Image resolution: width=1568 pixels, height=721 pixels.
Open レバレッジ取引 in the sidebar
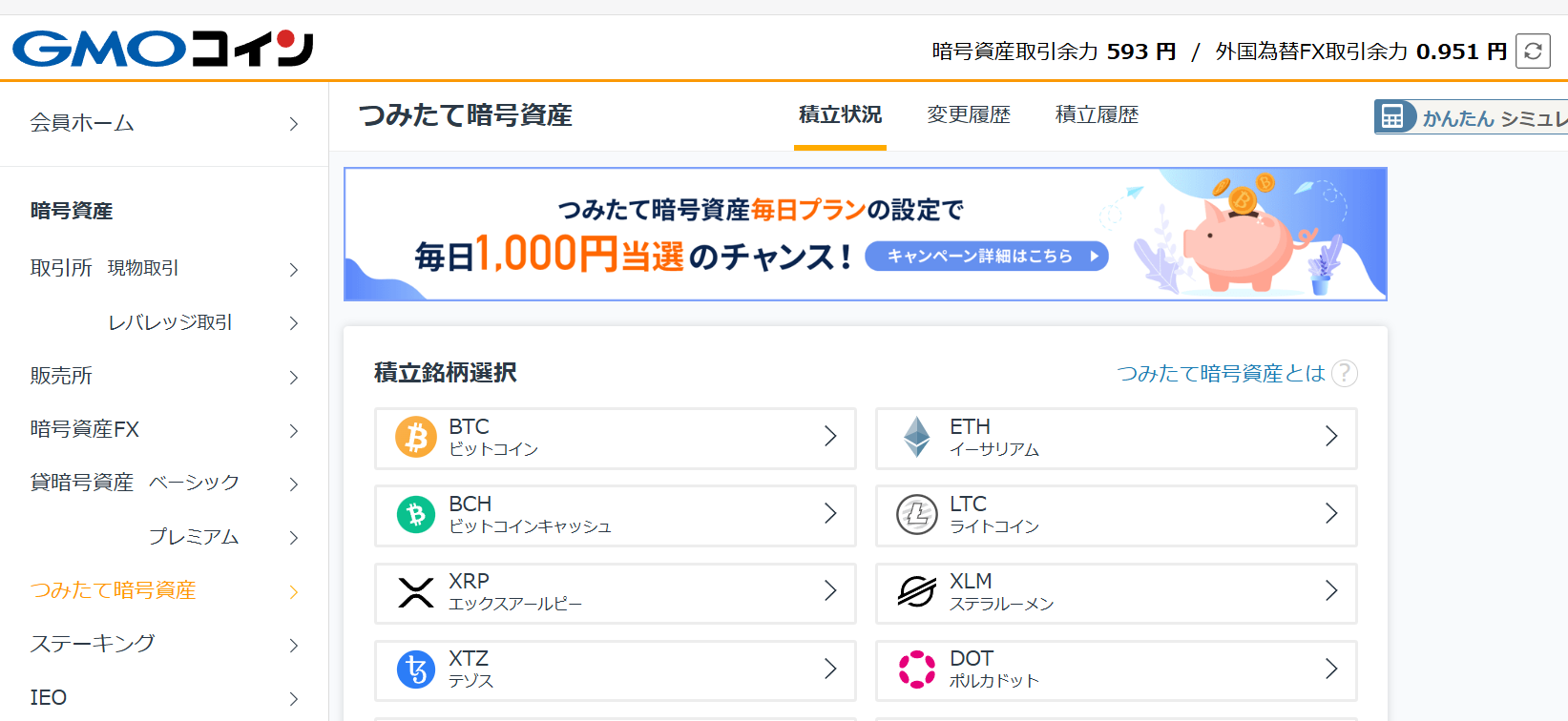point(170,322)
